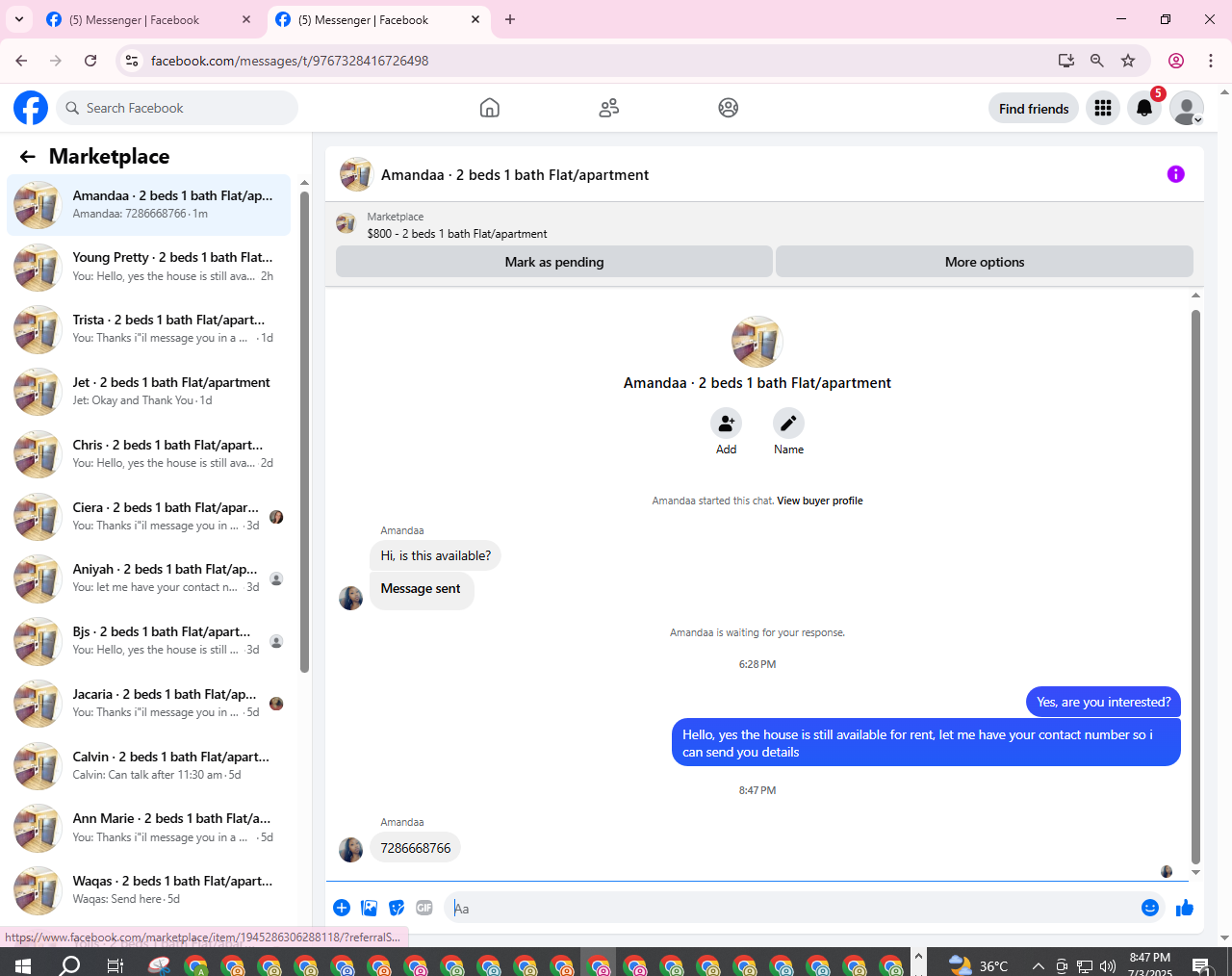Open the account profile avatar menu

[1187, 108]
